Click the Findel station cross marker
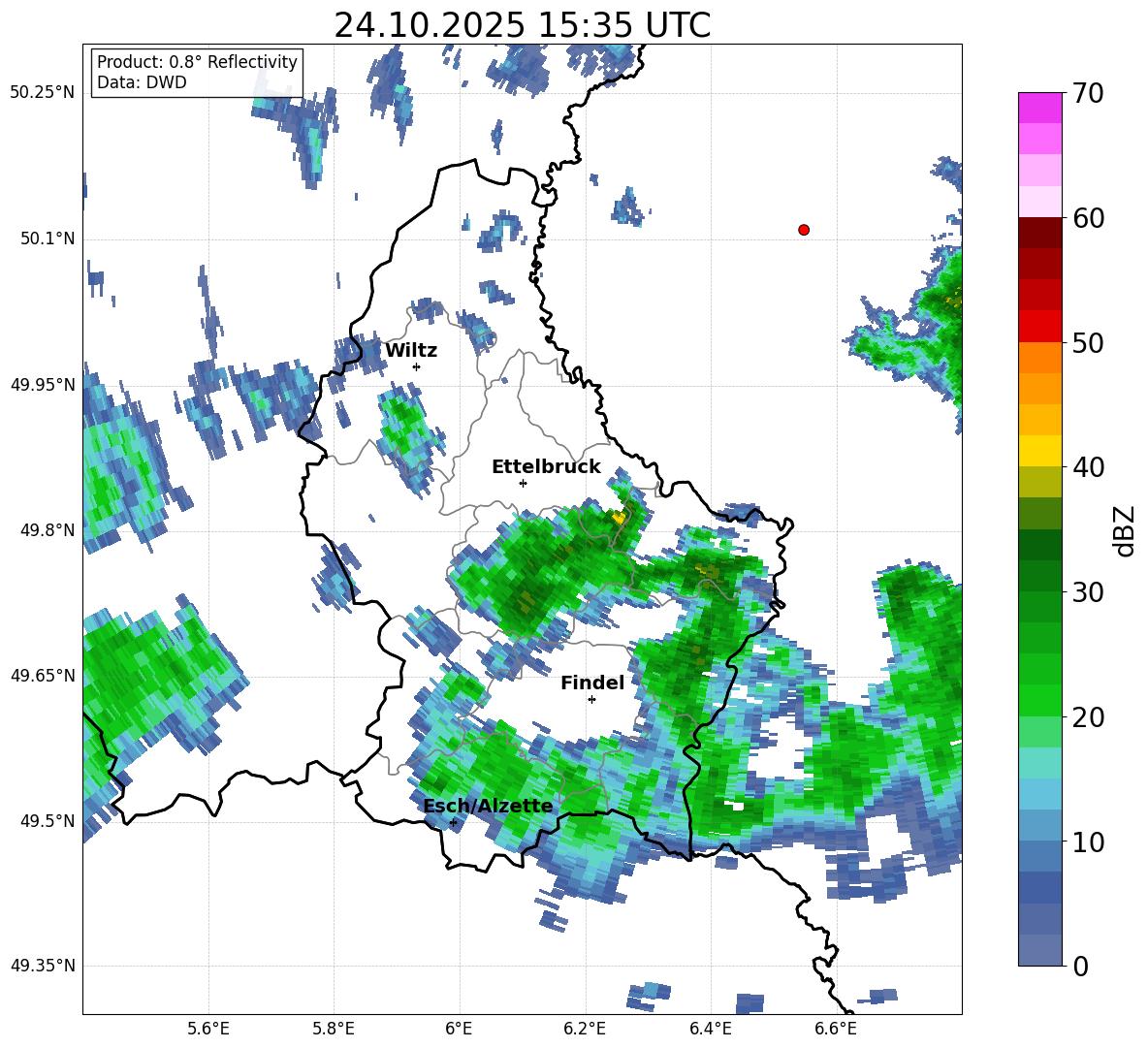Image resolution: width=1148 pixels, height=1048 pixels. (x=592, y=700)
